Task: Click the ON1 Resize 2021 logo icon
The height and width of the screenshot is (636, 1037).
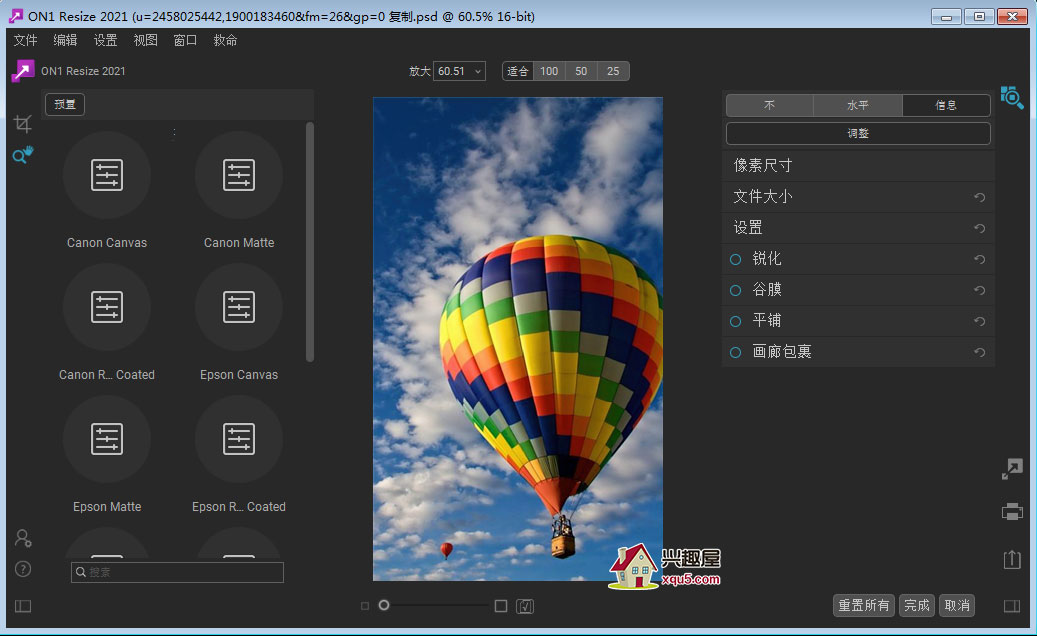Action: click(22, 71)
